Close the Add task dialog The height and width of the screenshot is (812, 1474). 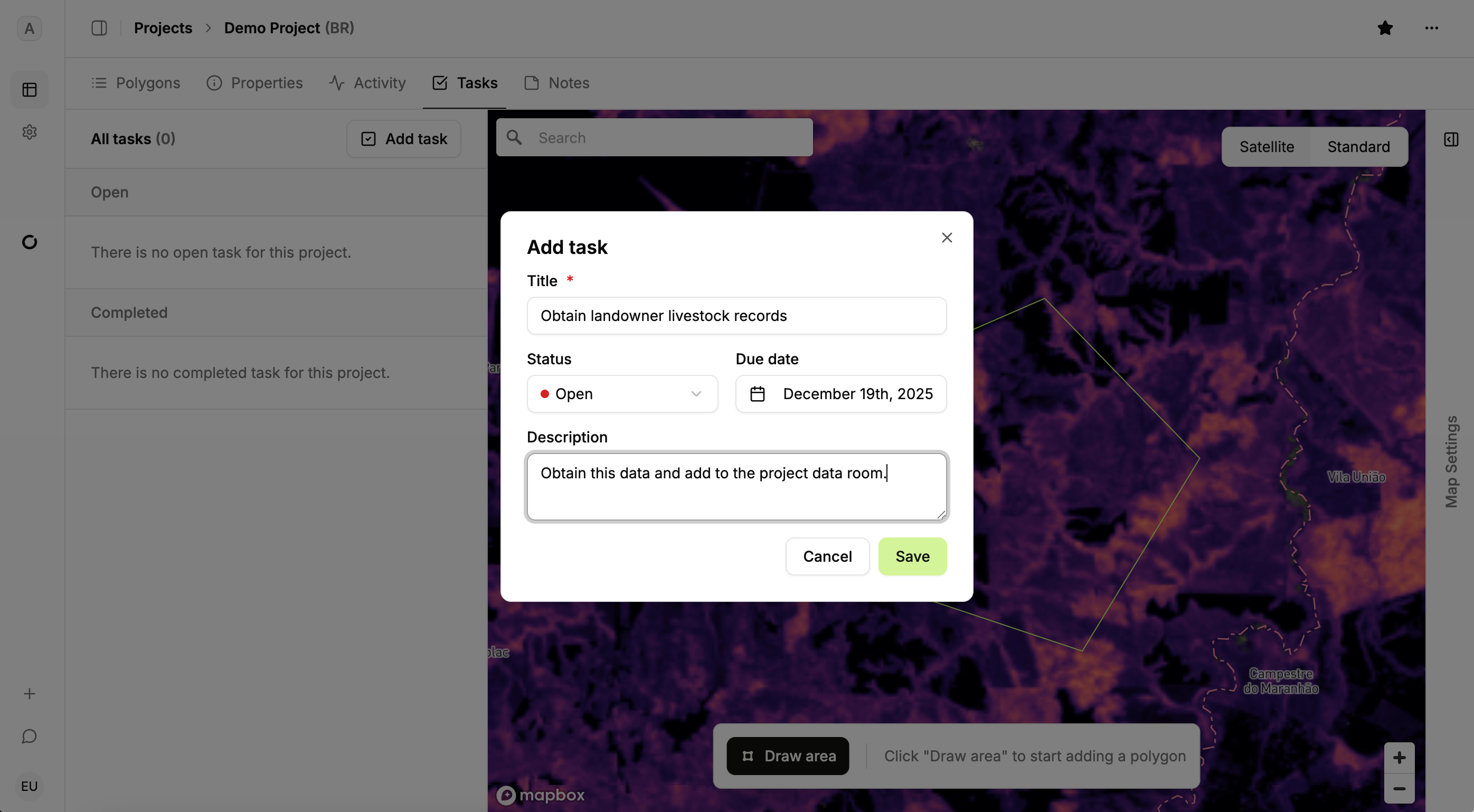point(947,238)
